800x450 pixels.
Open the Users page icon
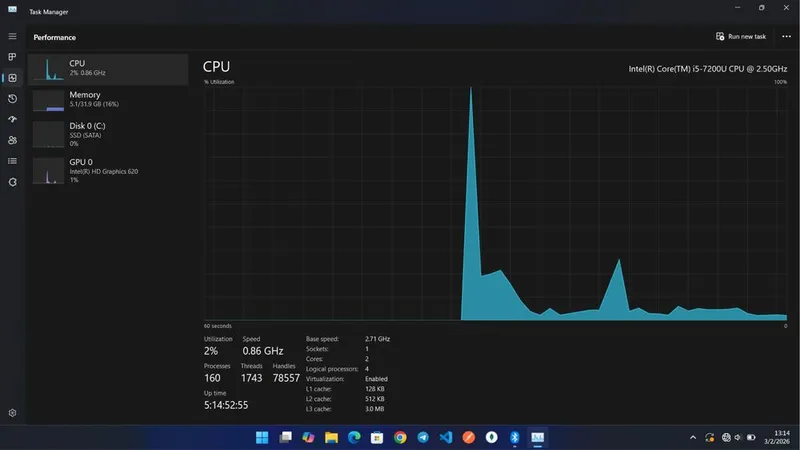click(x=12, y=140)
